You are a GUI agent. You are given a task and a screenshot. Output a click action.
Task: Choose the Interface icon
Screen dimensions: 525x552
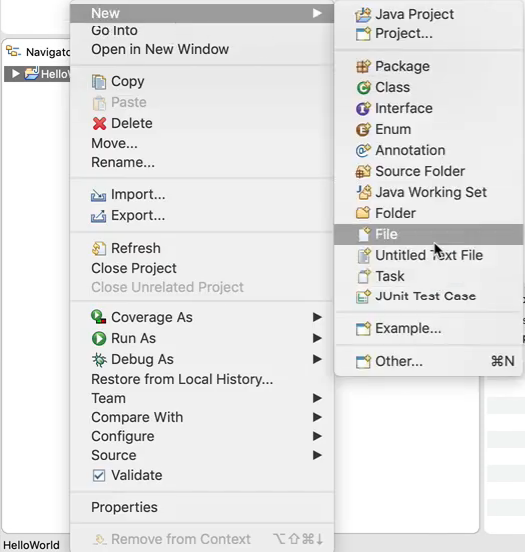(363, 108)
